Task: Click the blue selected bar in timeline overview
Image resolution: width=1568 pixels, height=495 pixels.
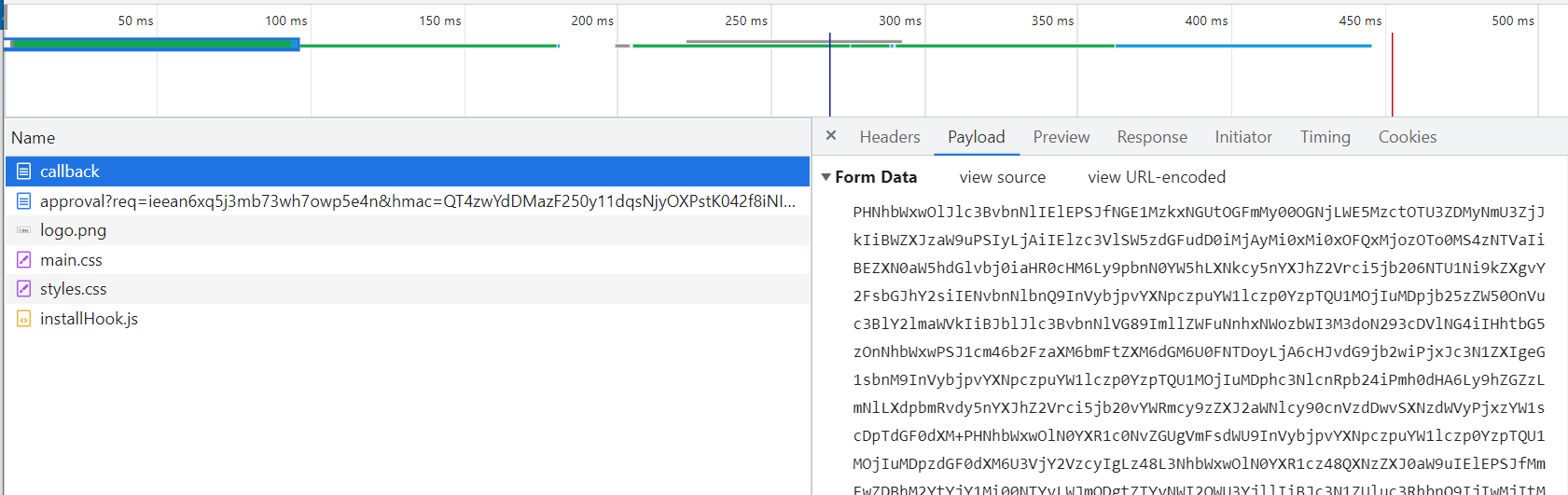Action: tap(151, 44)
